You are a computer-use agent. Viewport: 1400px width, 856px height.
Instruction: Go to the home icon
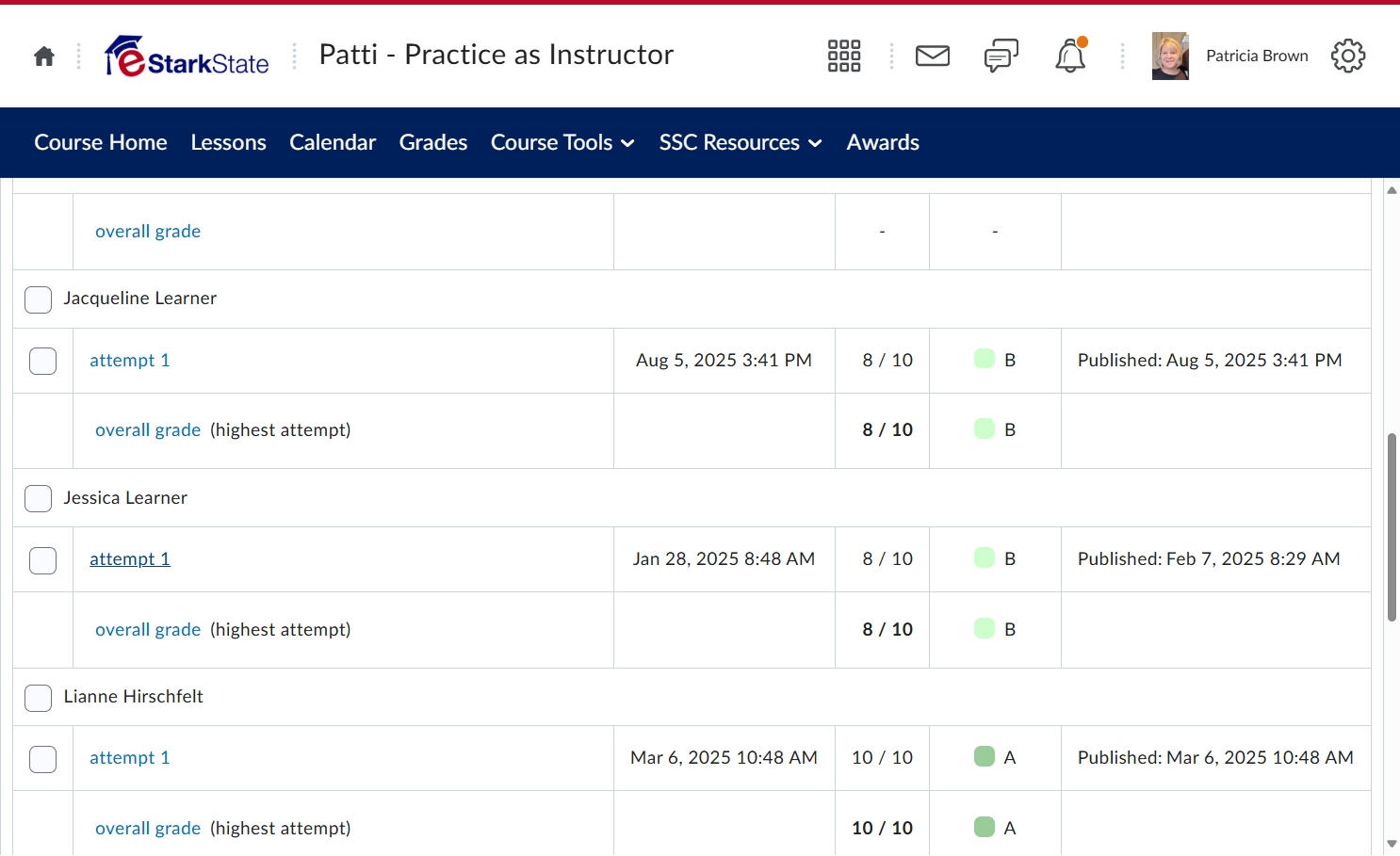tap(44, 57)
